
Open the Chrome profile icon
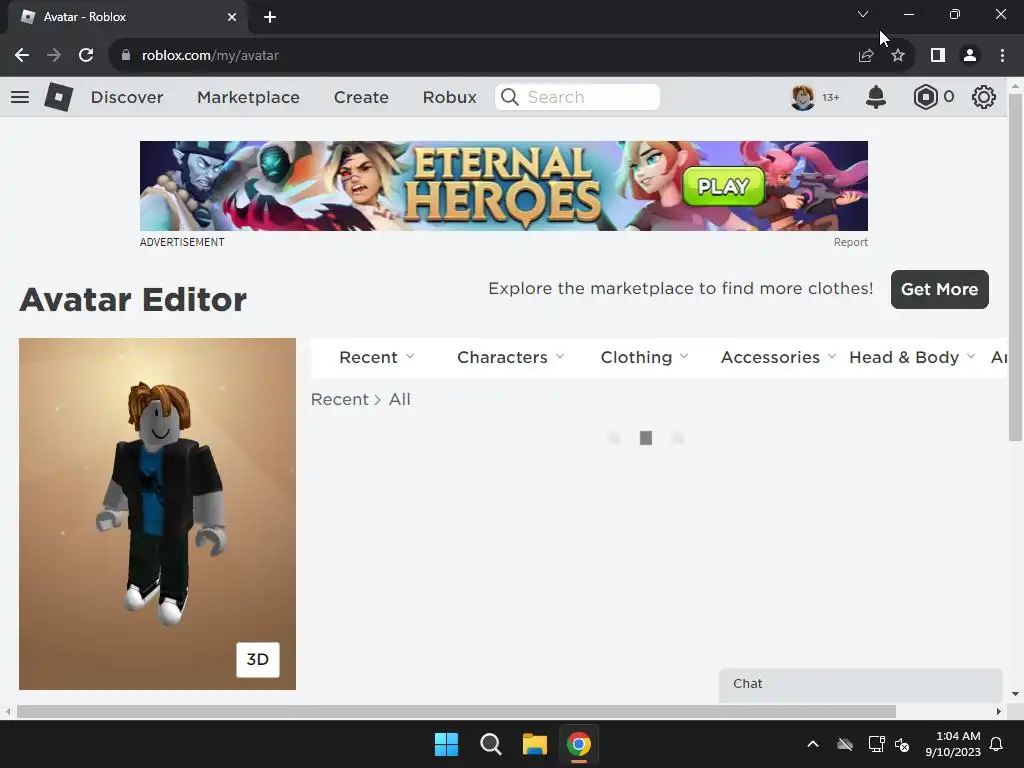[970, 56]
